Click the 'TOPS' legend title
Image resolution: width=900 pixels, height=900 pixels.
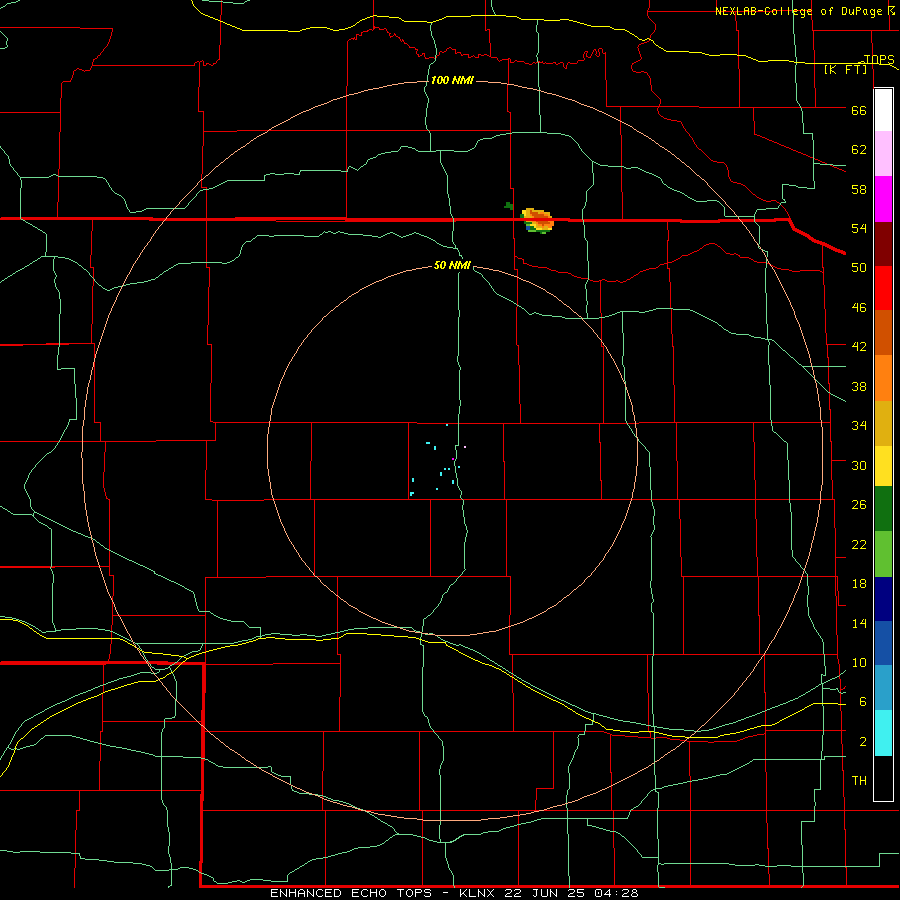pyautogui.click(x=879, y=59)
